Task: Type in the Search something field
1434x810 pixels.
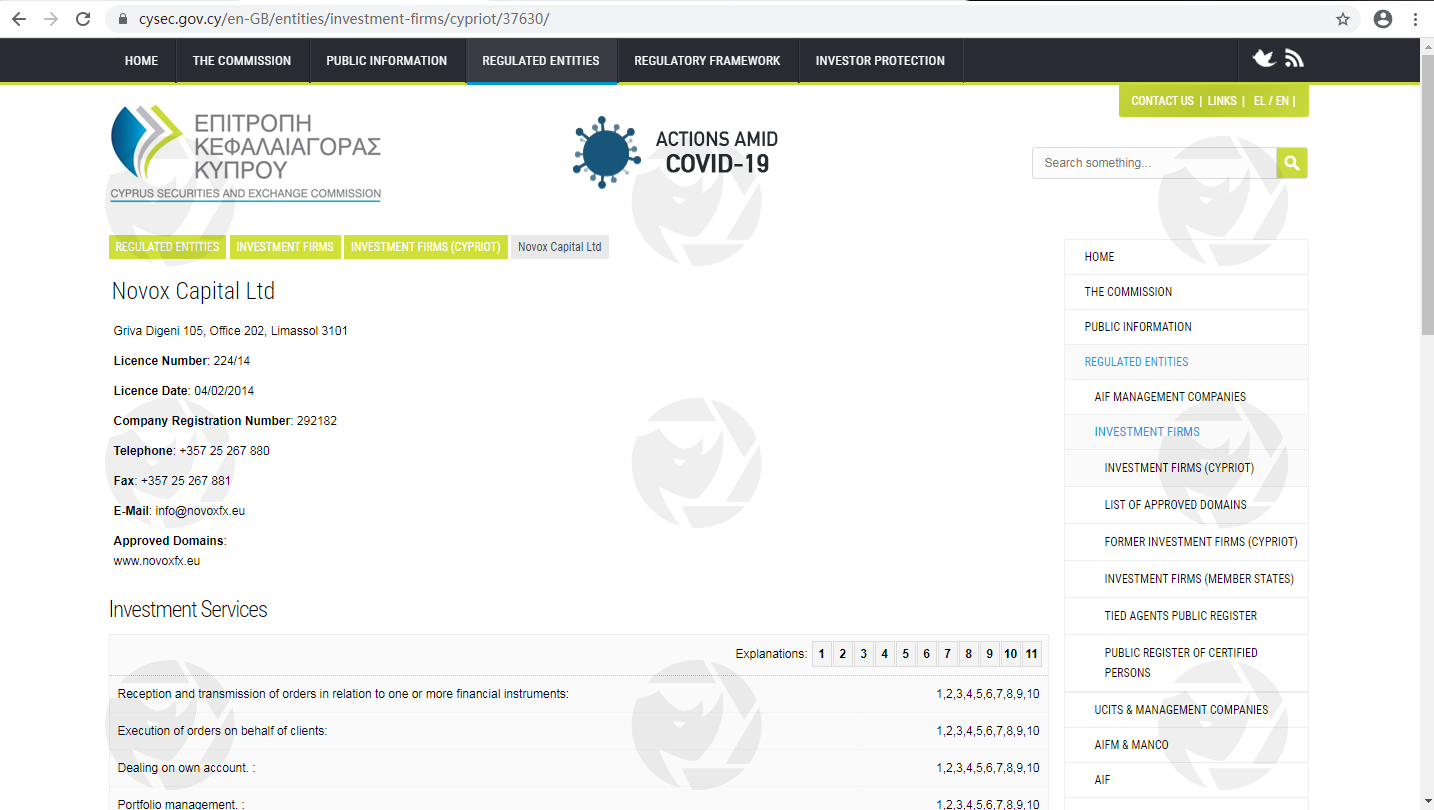Action: (1153, 163)
